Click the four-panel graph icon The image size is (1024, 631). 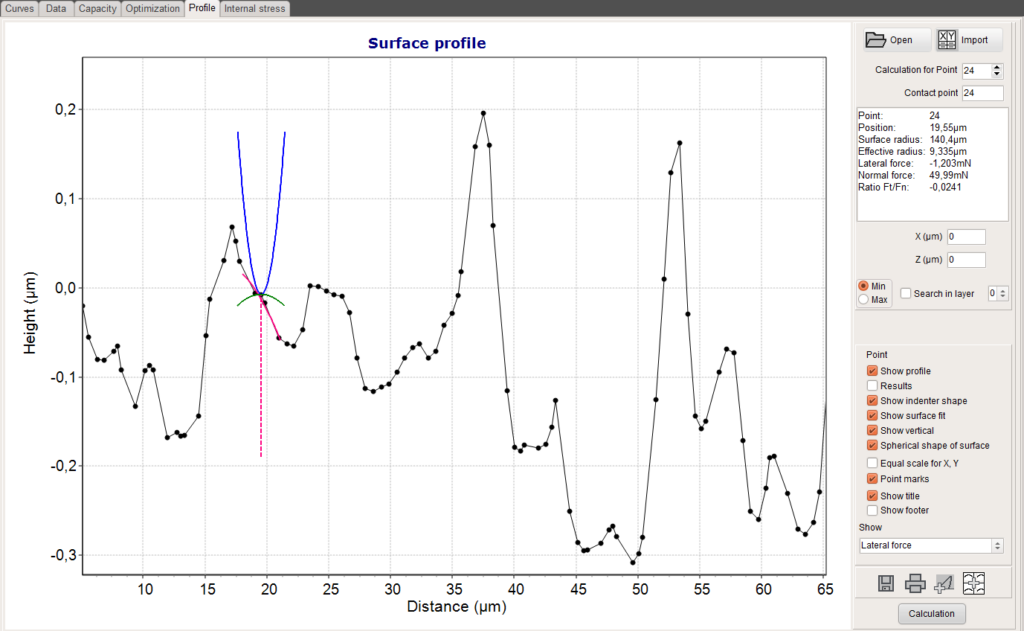pyautogui.click(x=973, y=583)
